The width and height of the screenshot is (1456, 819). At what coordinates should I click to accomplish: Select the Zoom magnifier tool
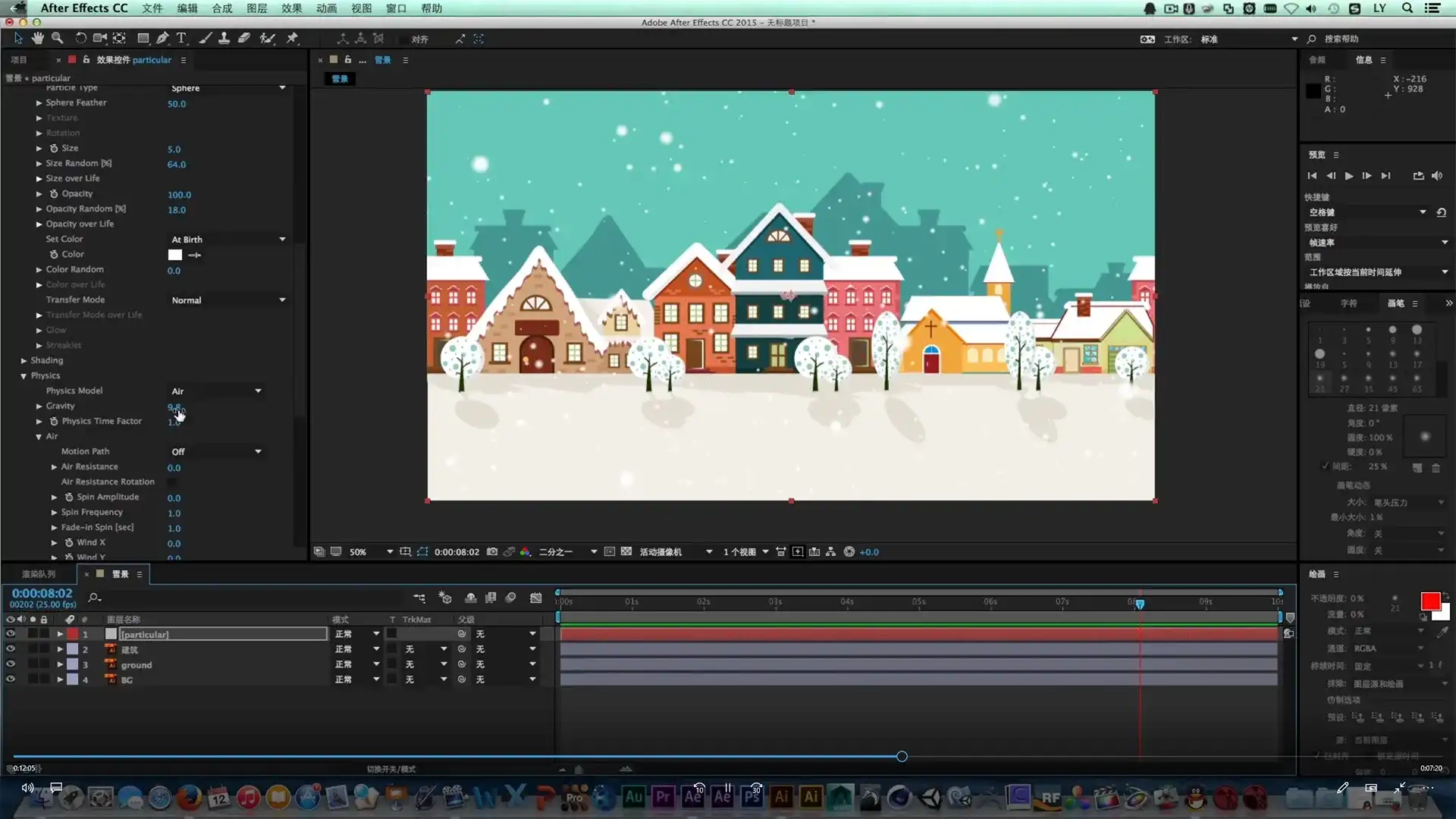(57, 38)
